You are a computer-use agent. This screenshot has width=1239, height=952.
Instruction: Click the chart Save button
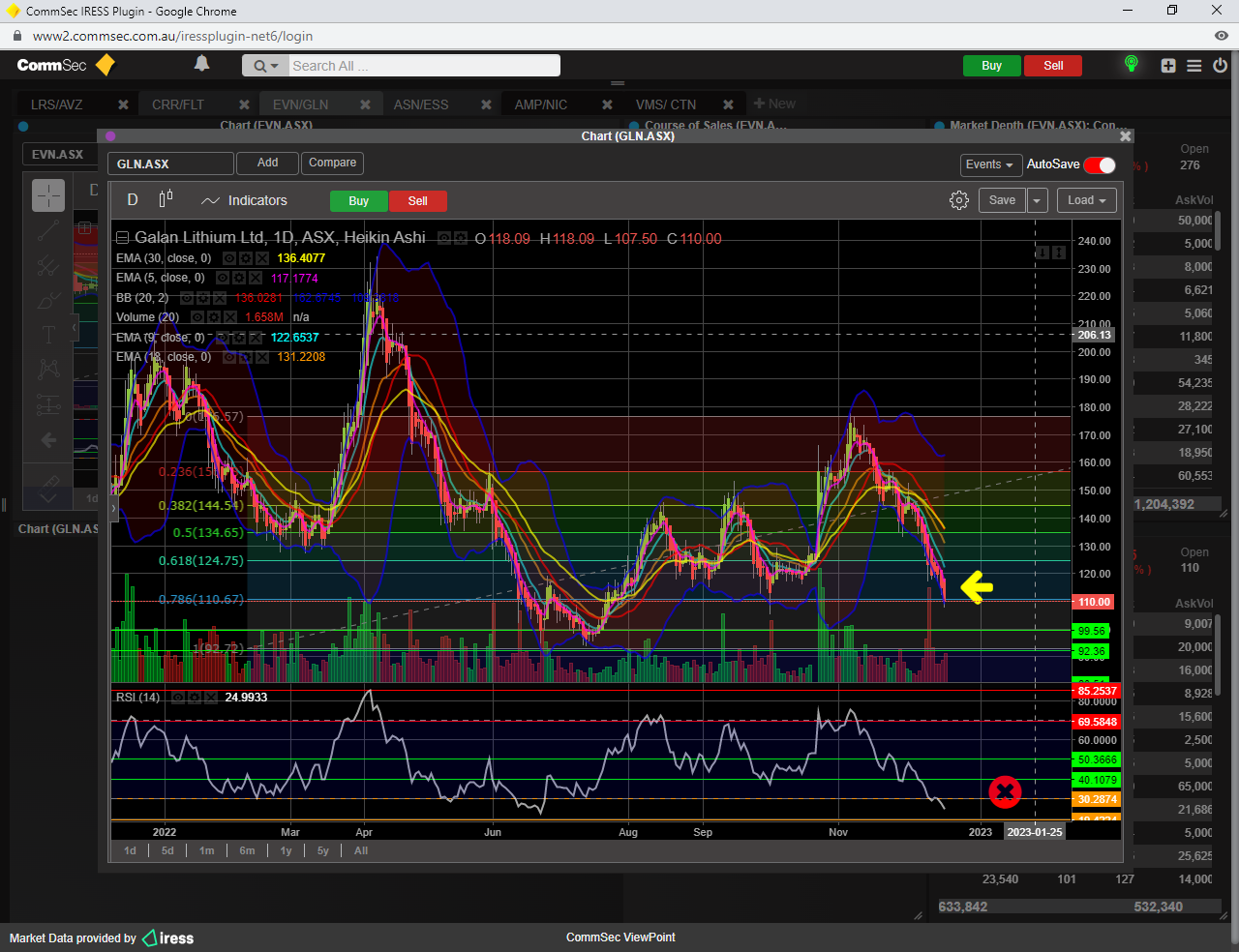click(x=1002, y=200)
